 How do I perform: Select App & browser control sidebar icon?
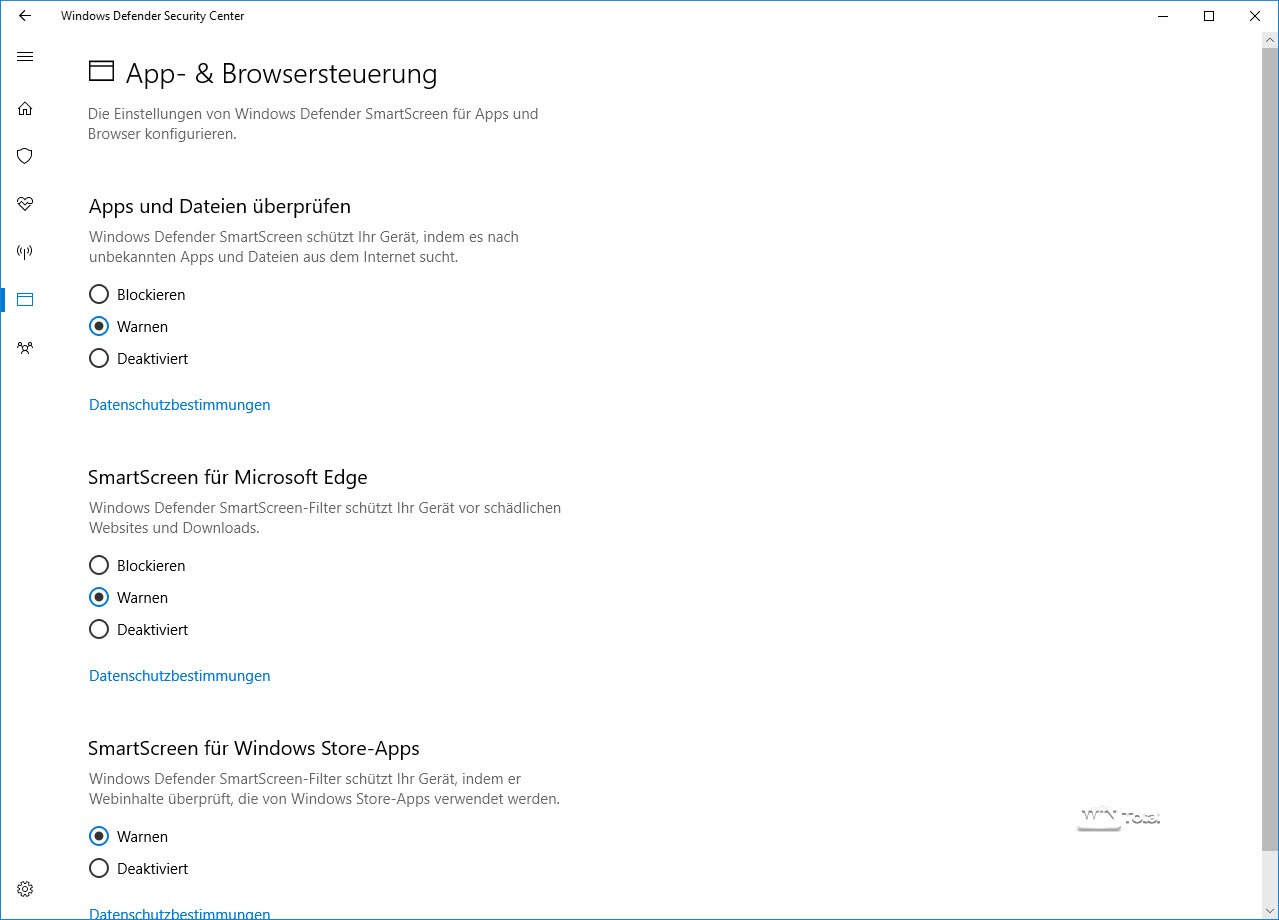point(25,299)
